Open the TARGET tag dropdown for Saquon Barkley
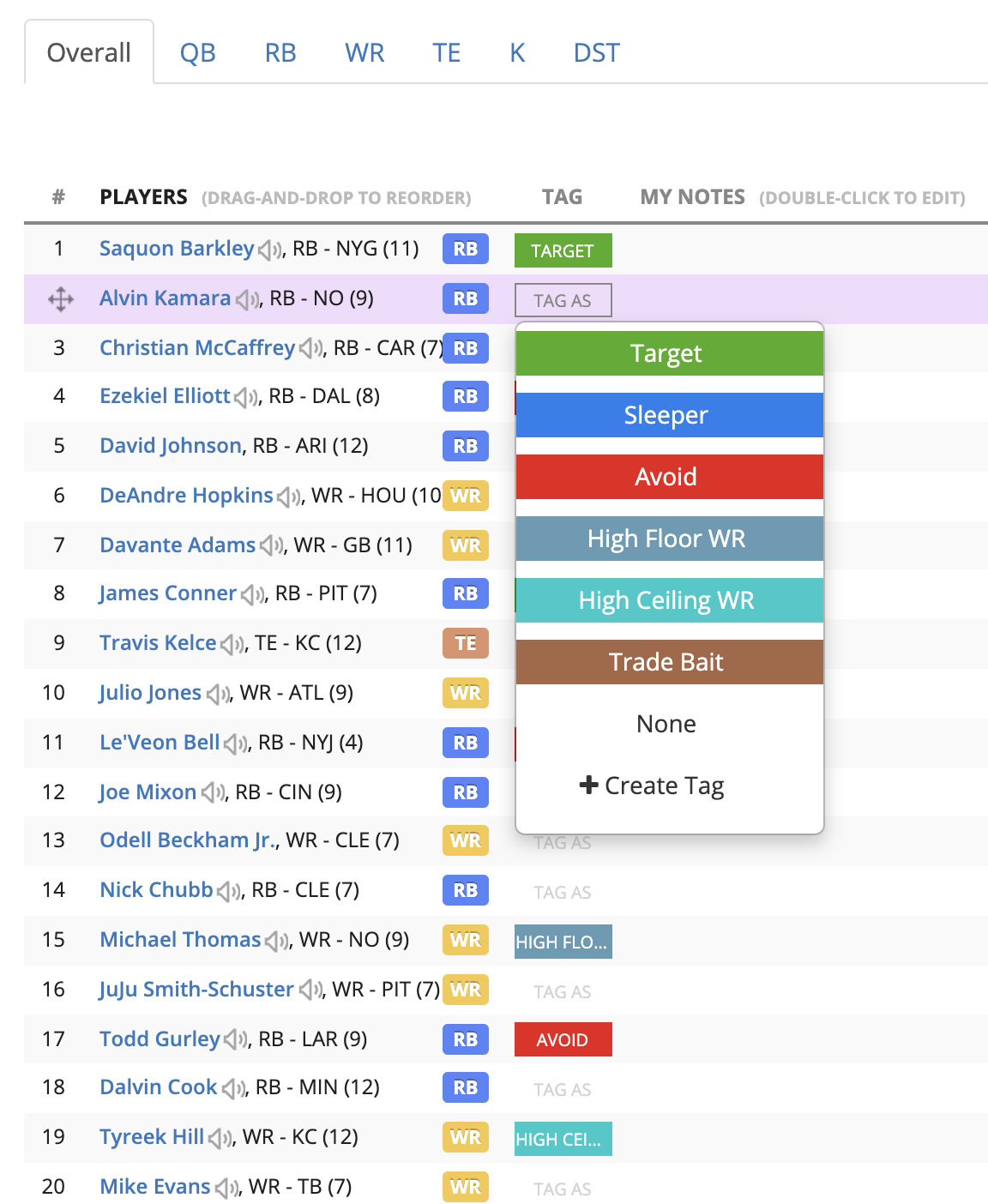This screenshot has height=1204, width=988. point(563,250)
